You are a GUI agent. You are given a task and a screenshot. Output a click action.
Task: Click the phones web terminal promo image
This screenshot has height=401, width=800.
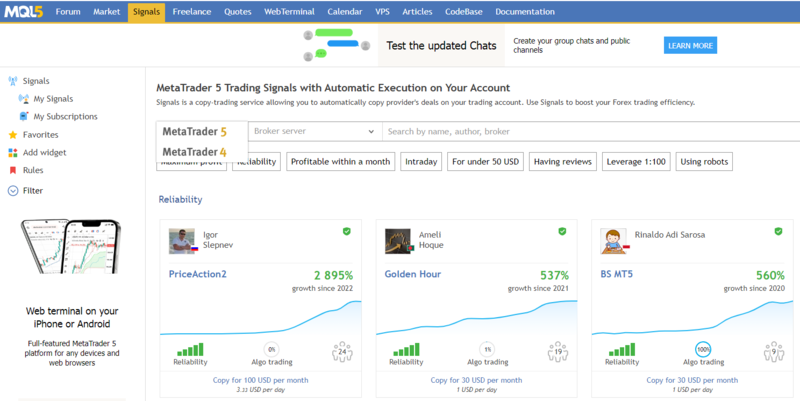71,247
